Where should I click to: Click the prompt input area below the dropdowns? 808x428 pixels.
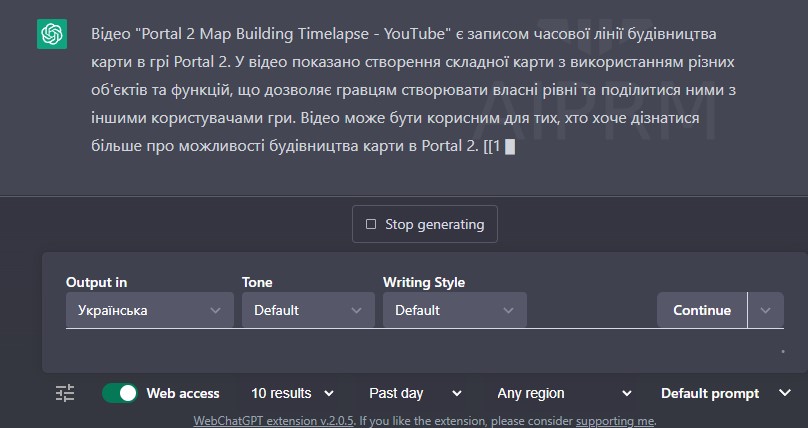(425, 350)
